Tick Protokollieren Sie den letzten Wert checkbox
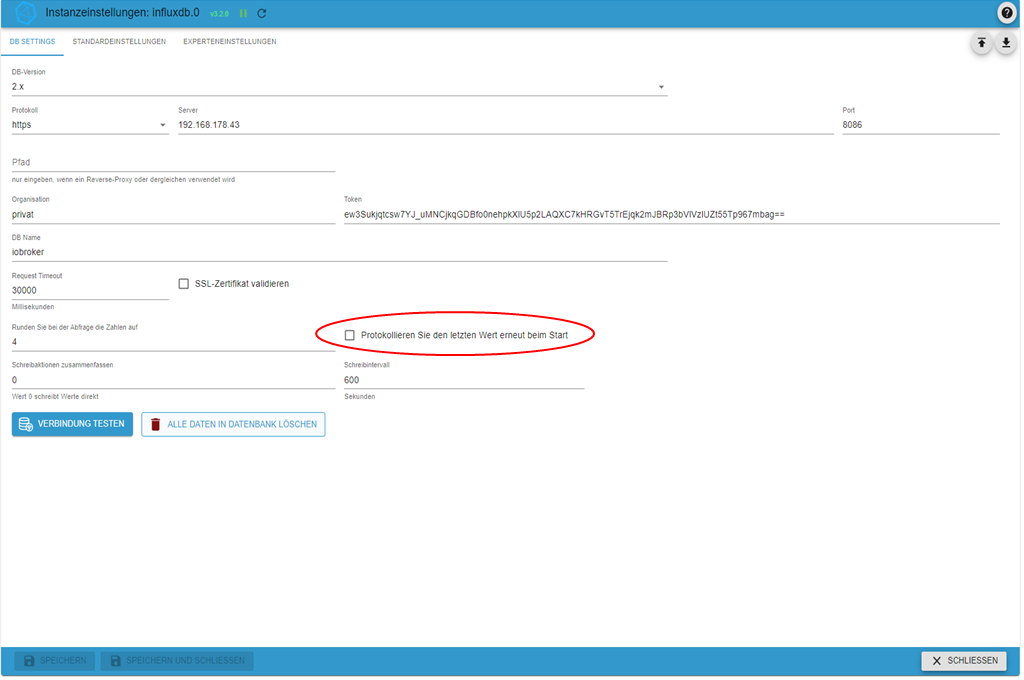Viewport: 1024px width, 680px height. (x=349, y=335)
